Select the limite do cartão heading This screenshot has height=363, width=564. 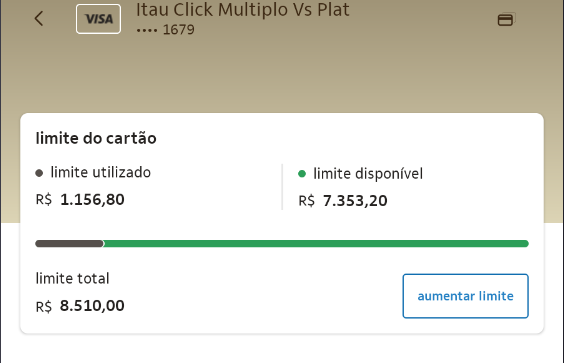coord(96,139)
